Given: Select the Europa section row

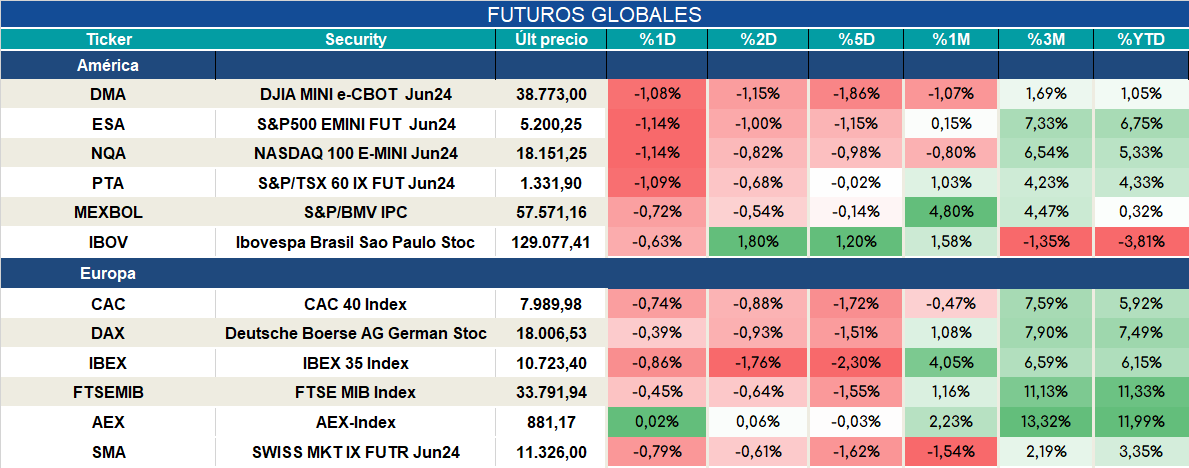Looking at the screenshot, I should 594,274.
